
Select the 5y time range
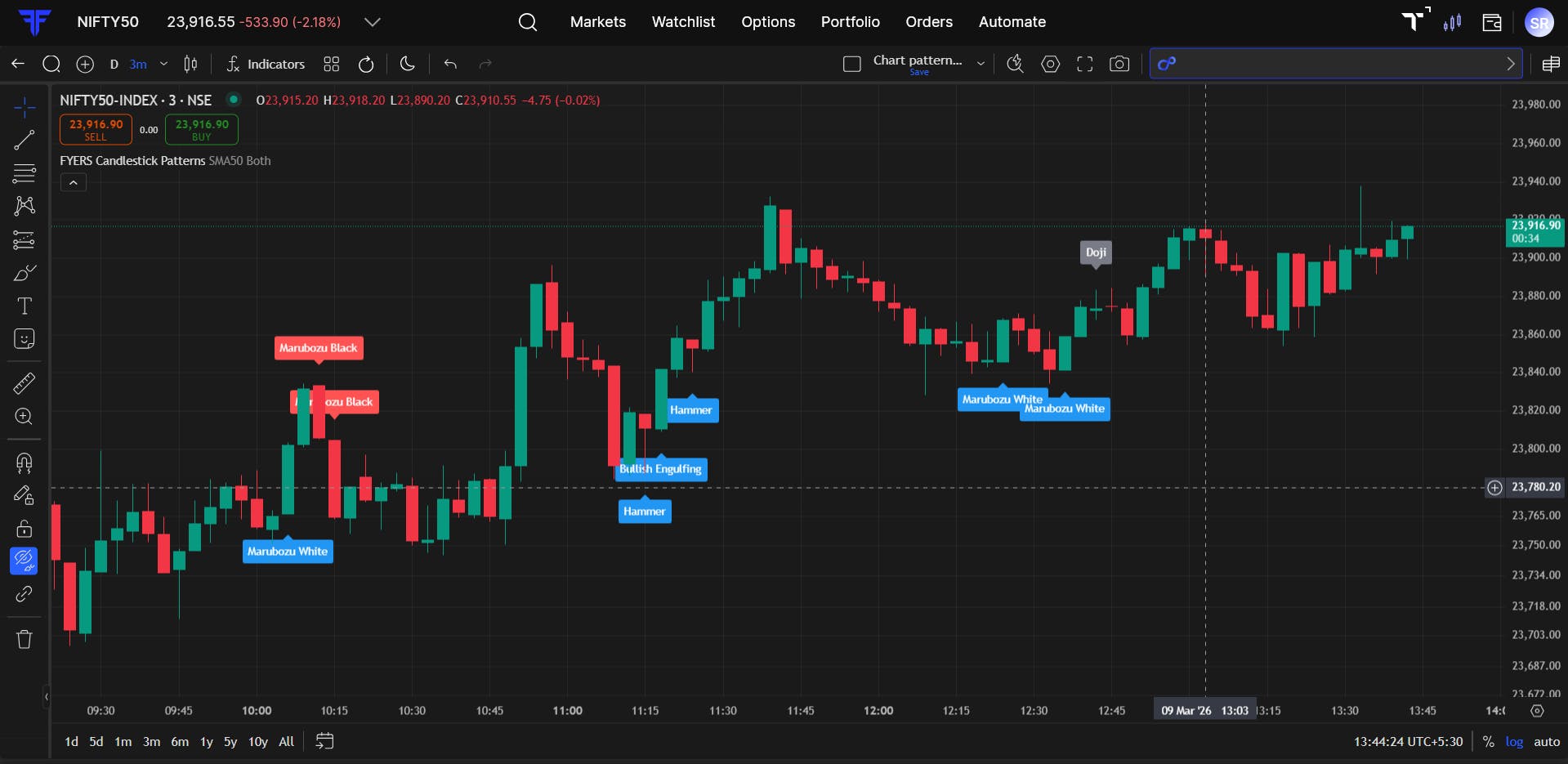(x=230, y=742)
